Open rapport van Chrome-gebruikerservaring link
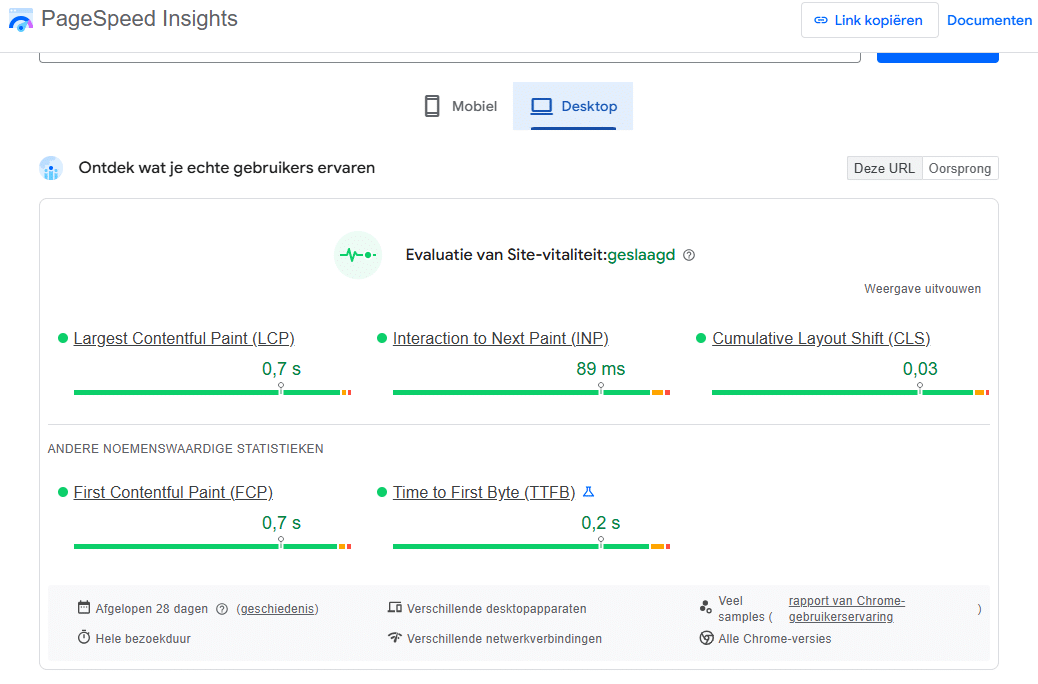 point(846,609)
